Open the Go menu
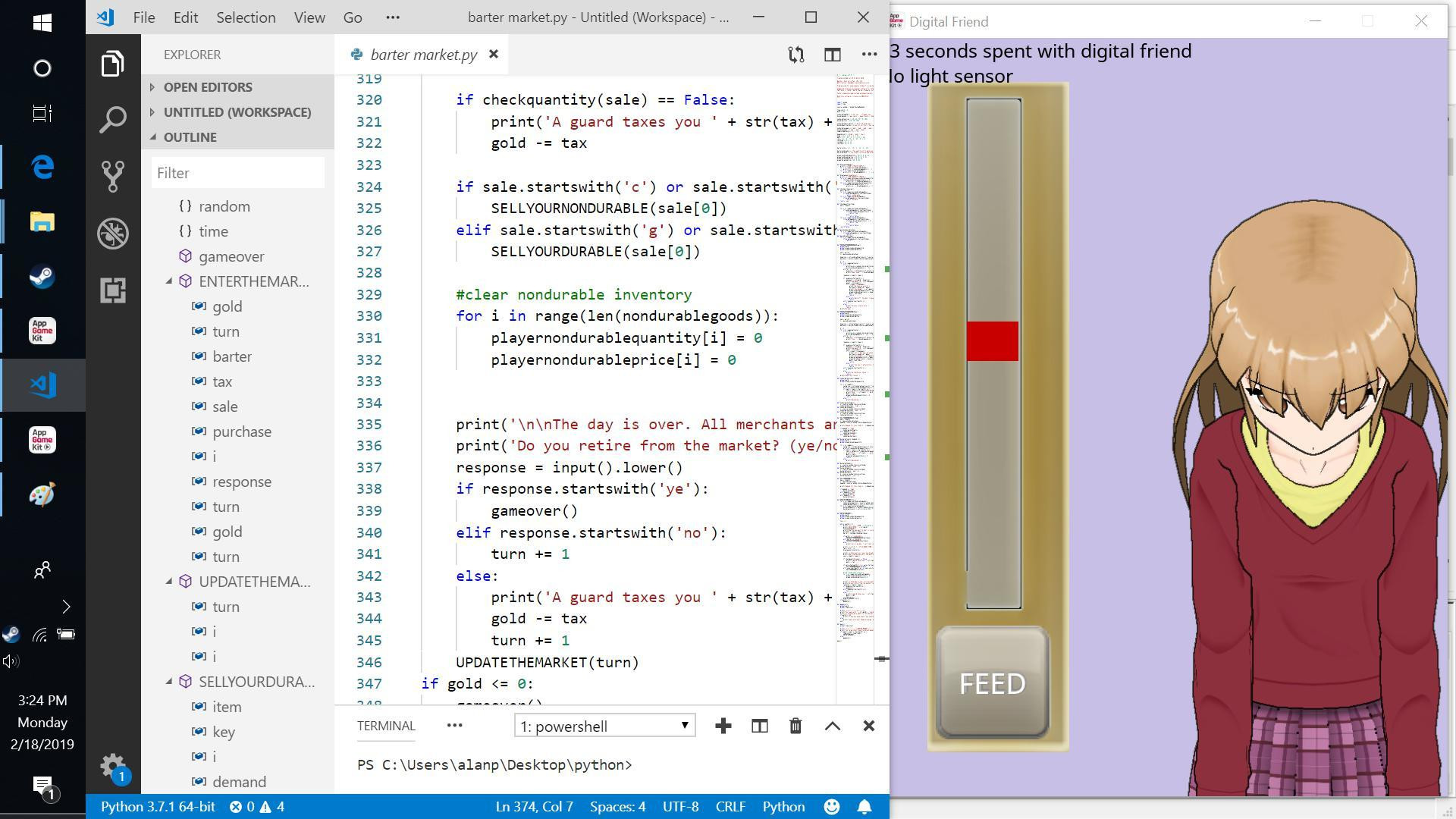This screenshot has width=1456, height=819. [353, 17]
